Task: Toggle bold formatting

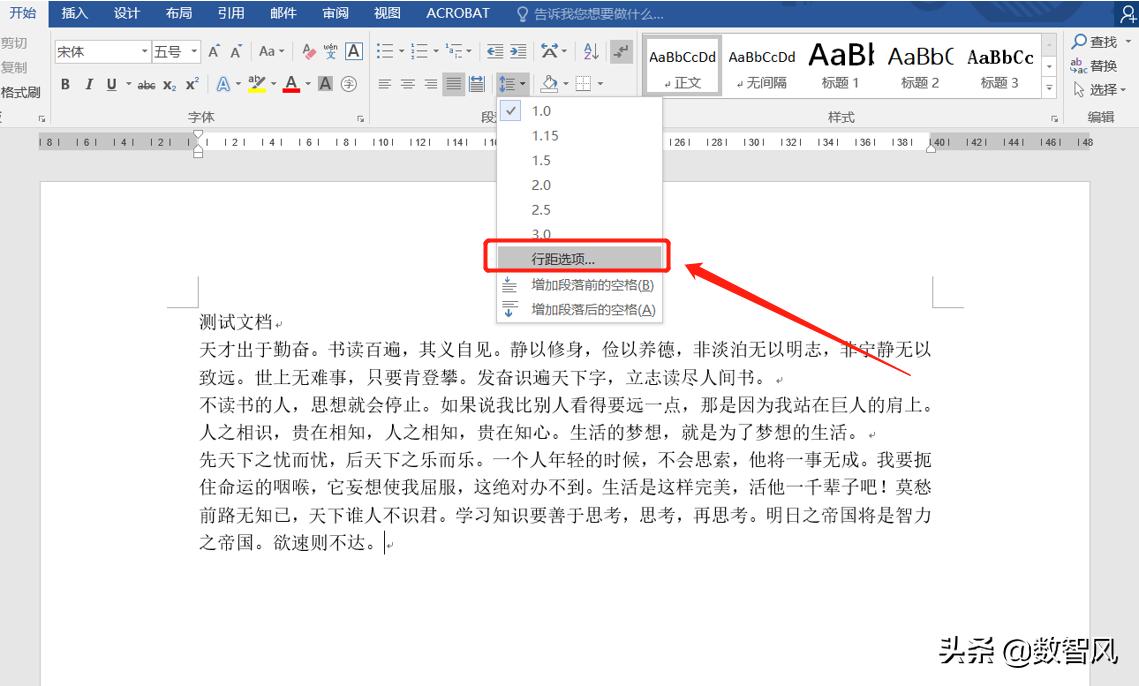Action: point(64,84)
